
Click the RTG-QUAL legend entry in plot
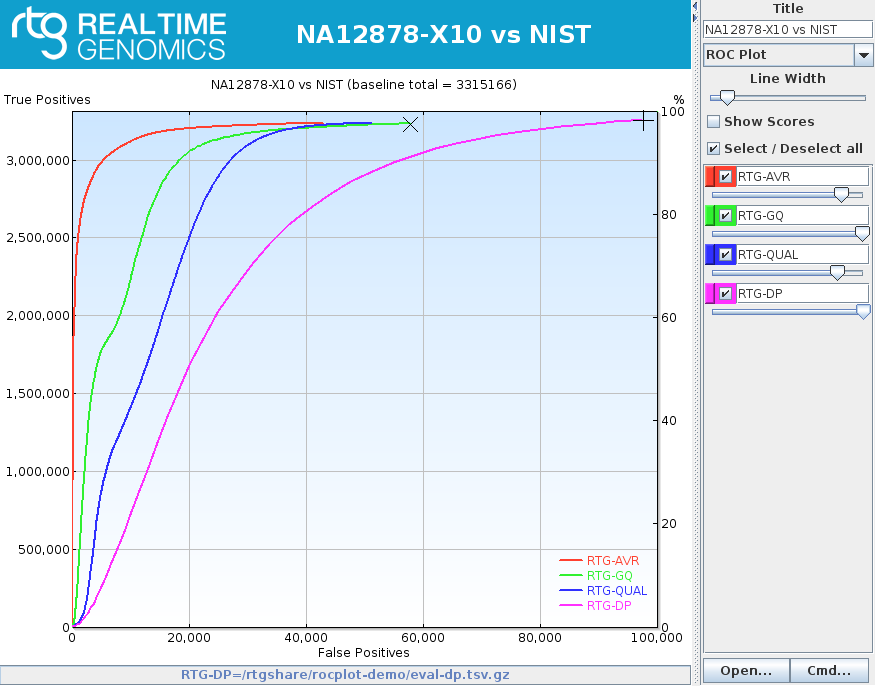603,591
